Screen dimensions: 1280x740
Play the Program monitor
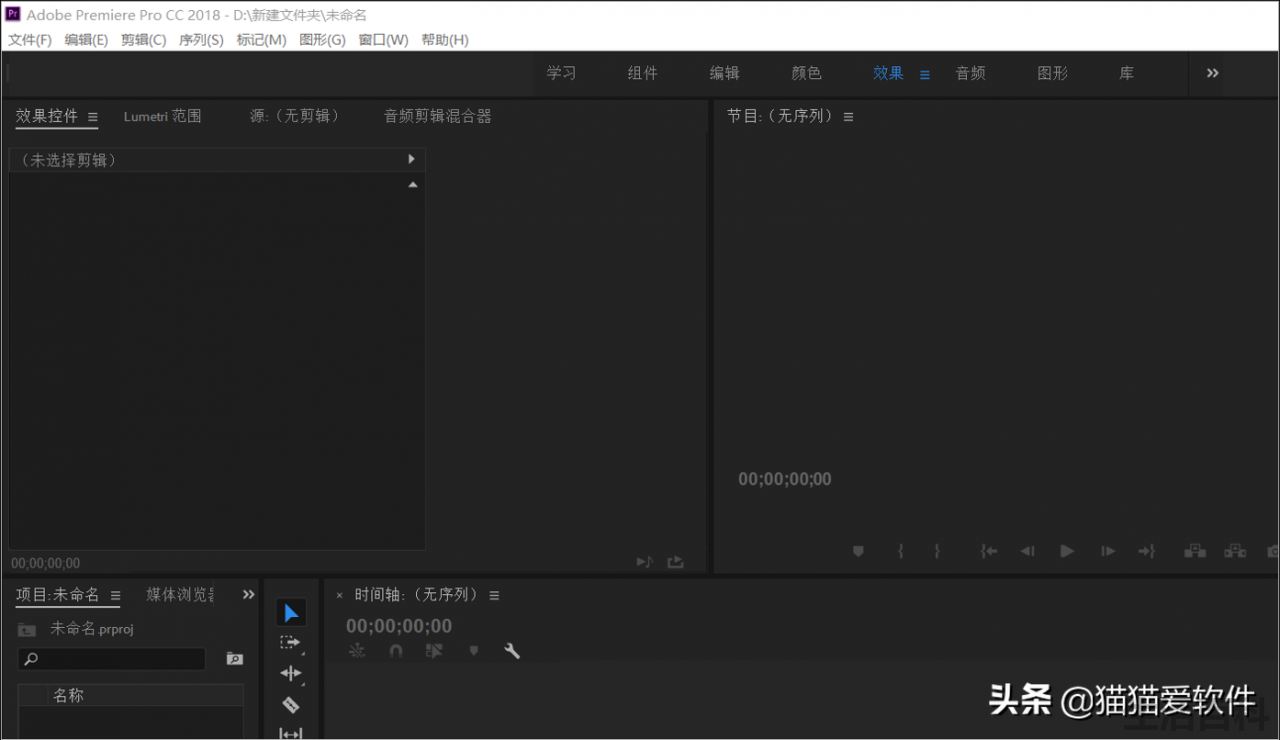1067,551
